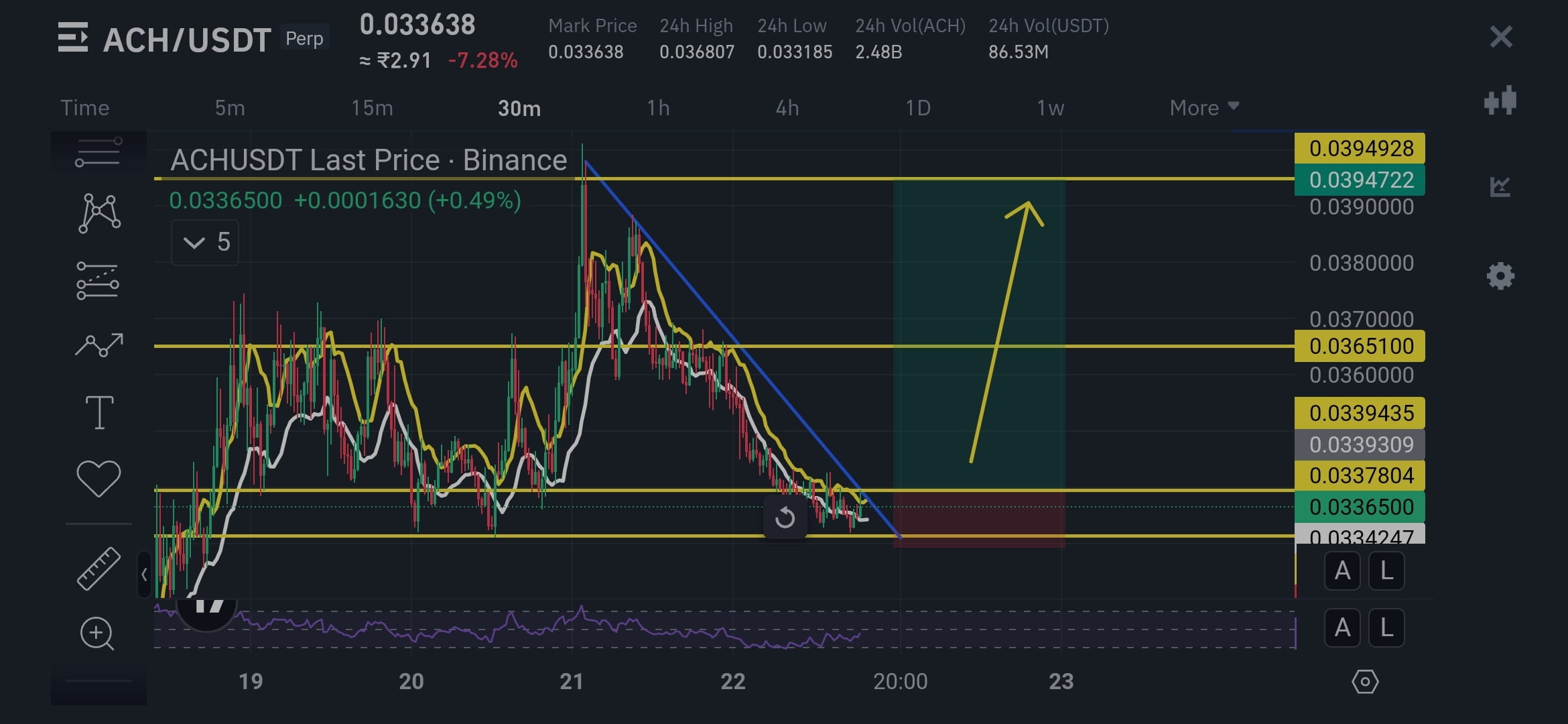This screenshot has width=1568, height=724.
Task: Click the 24h Vol(ACH) value 2.48B
Action: click(878, 52)
